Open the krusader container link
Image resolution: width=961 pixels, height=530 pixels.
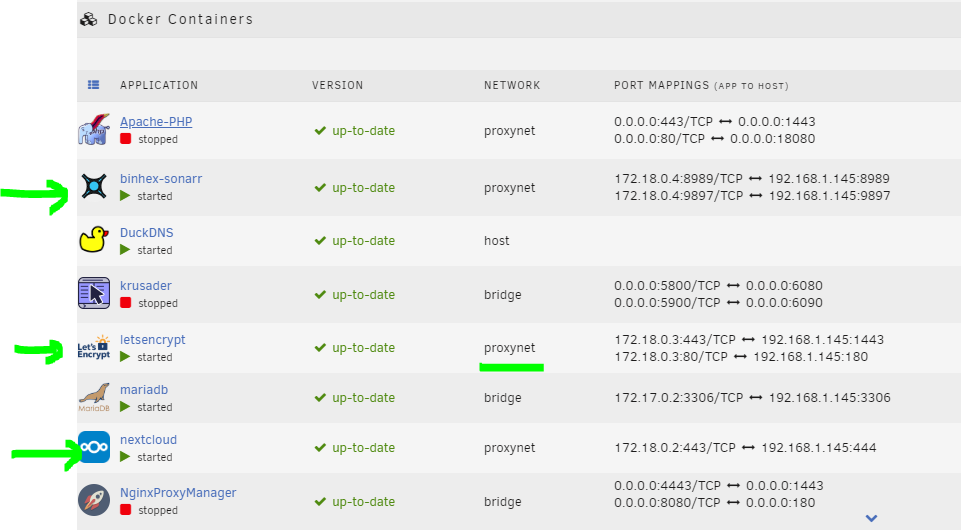coord(146,286)
